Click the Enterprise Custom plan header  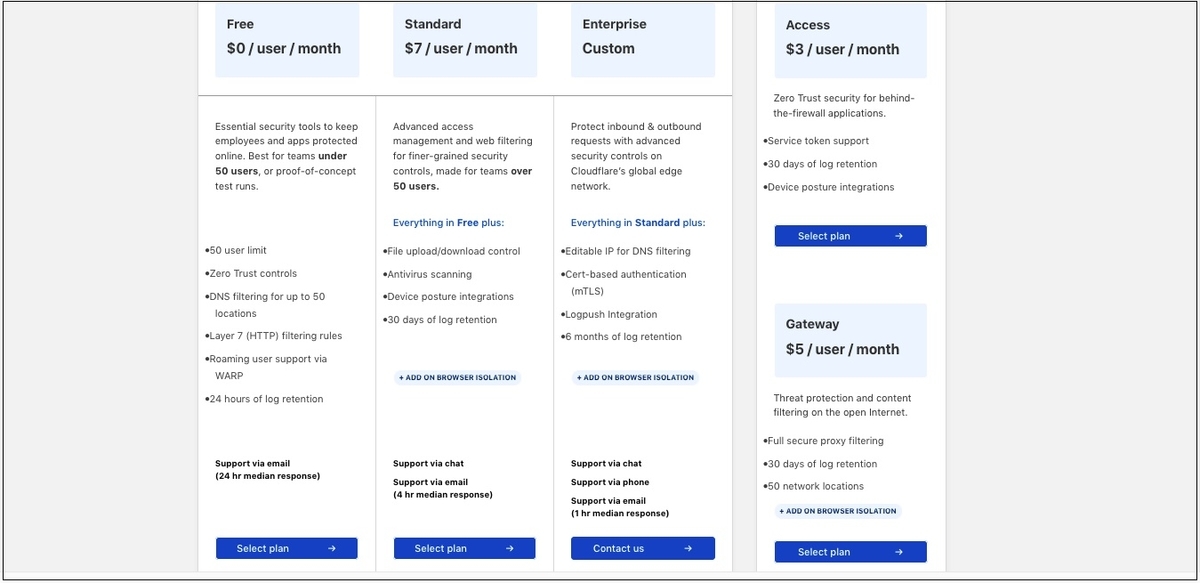[x=643, y=39]
